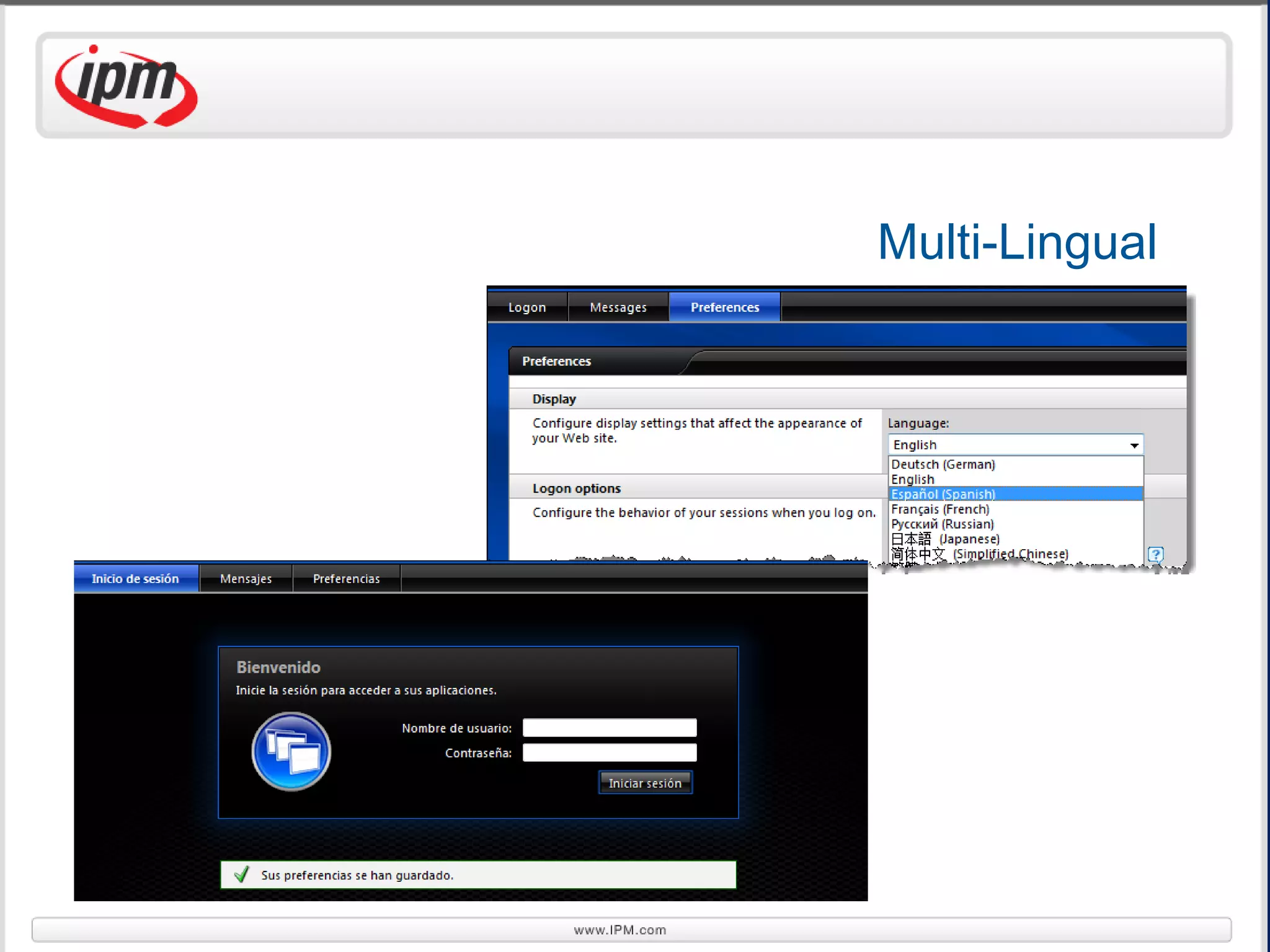Click the Preferences panel title
Screen dimensions: 1270x952
point(556,361)
